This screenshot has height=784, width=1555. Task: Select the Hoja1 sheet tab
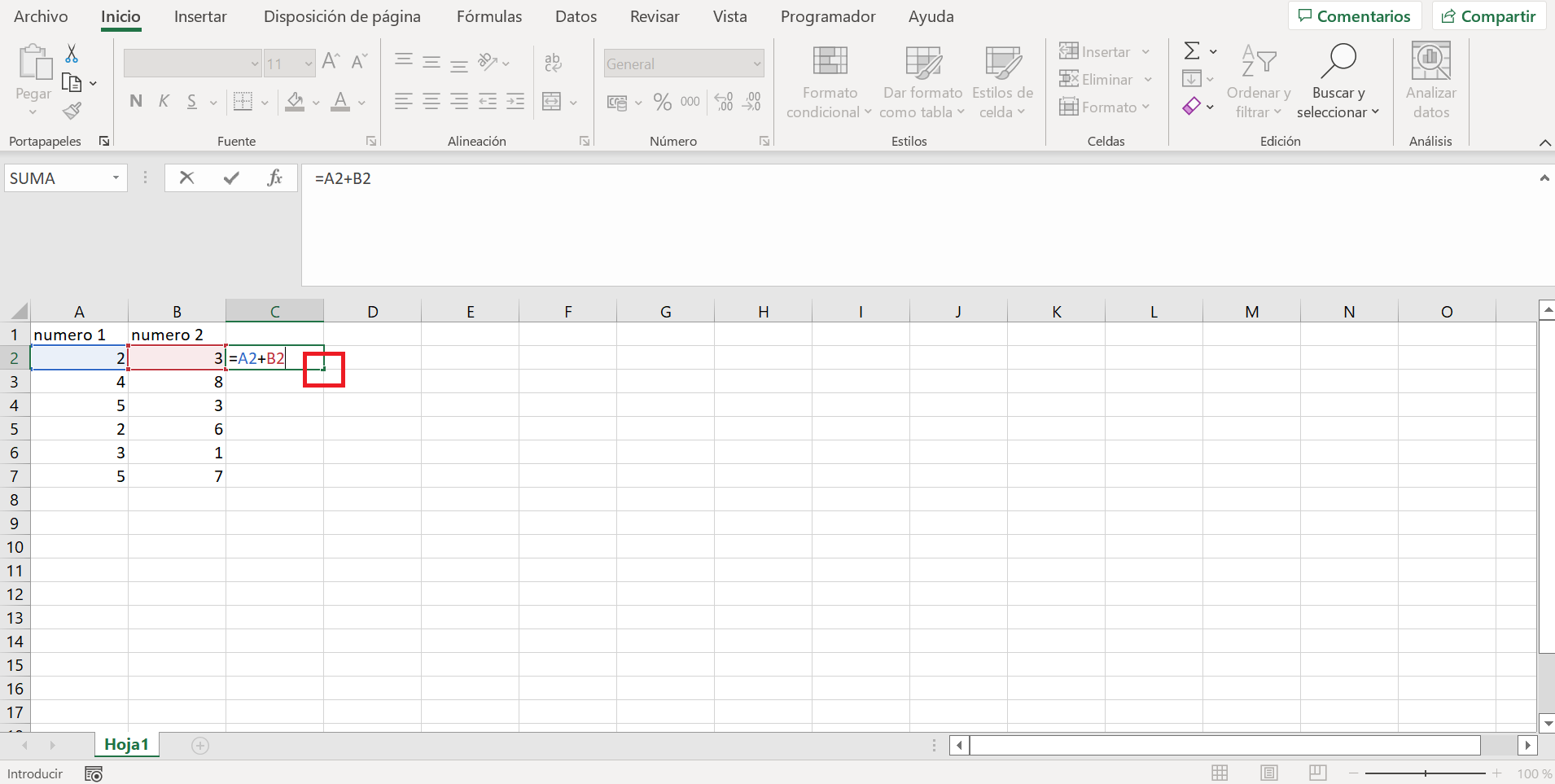click(x=126, y=744)
